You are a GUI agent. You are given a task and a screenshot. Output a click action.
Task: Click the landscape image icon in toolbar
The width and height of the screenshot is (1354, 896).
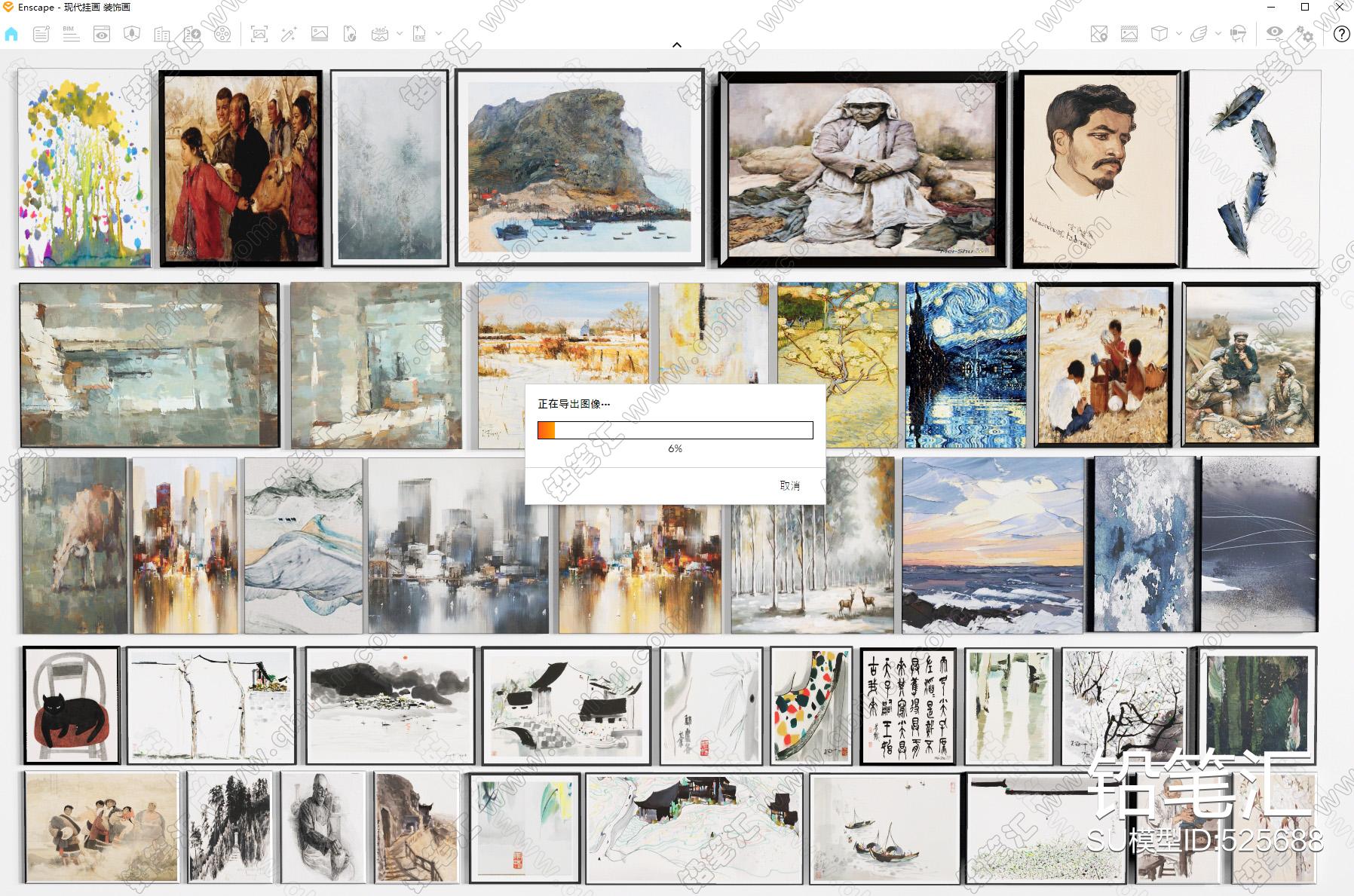coord(320,34)
